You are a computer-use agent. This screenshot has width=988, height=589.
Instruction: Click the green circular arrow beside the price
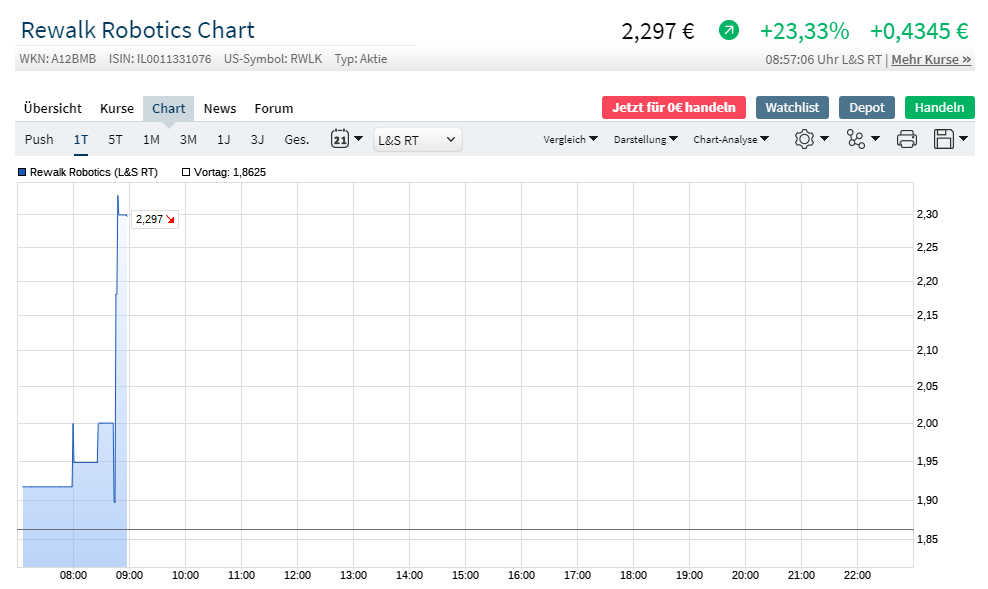click(x=729, y=30)
